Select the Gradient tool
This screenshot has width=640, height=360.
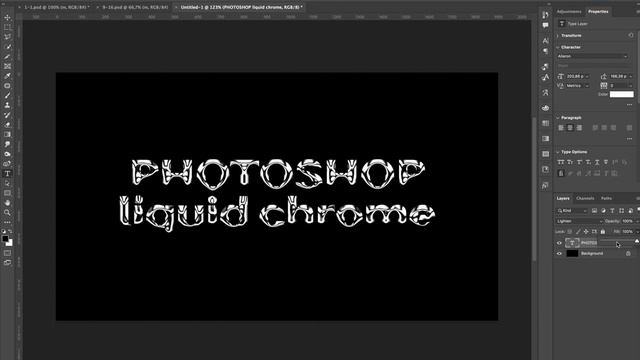pyautogui.click(x=7, y=134)
